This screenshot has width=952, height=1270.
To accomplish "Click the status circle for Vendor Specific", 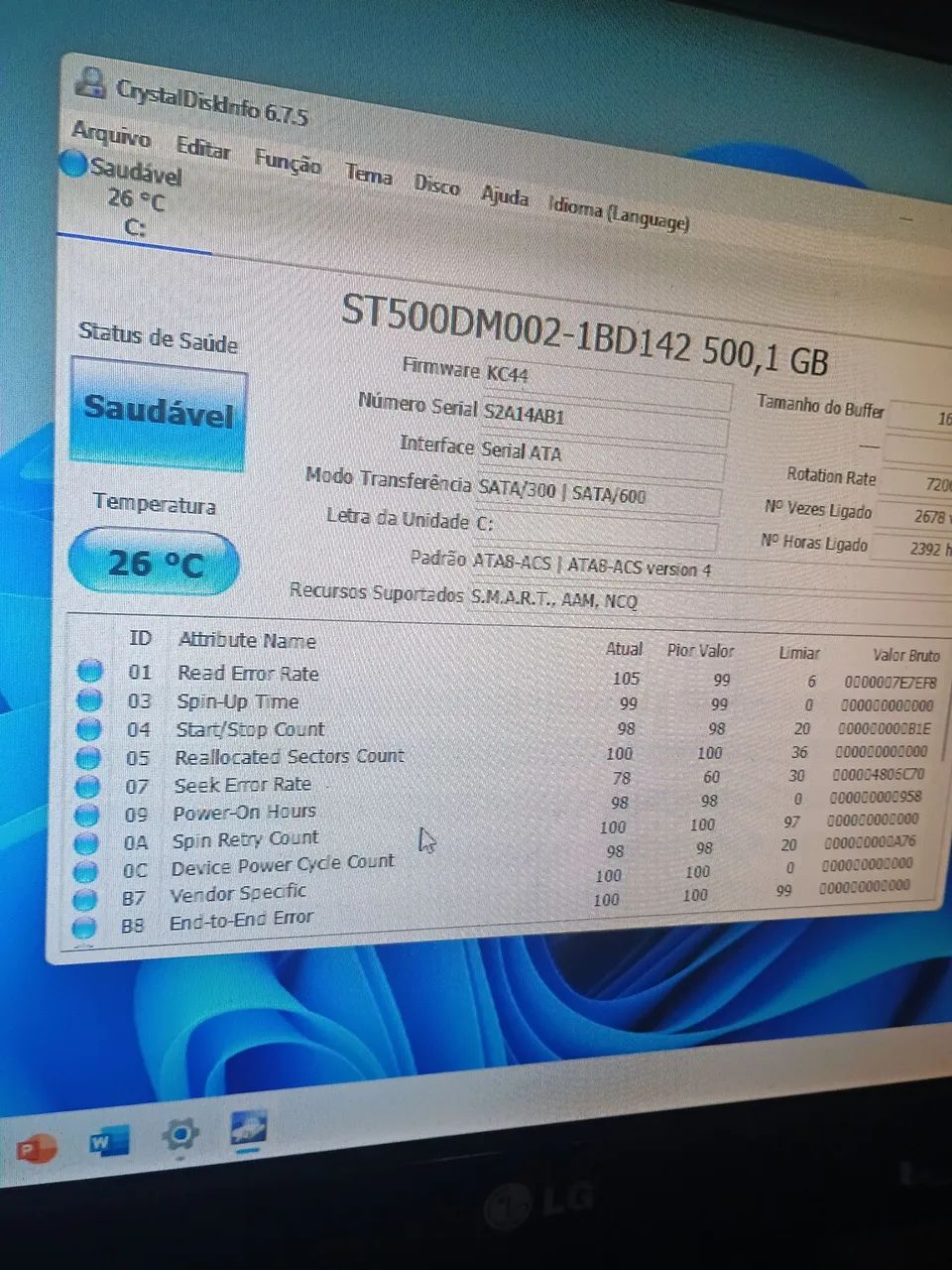I will pos(85,900).
